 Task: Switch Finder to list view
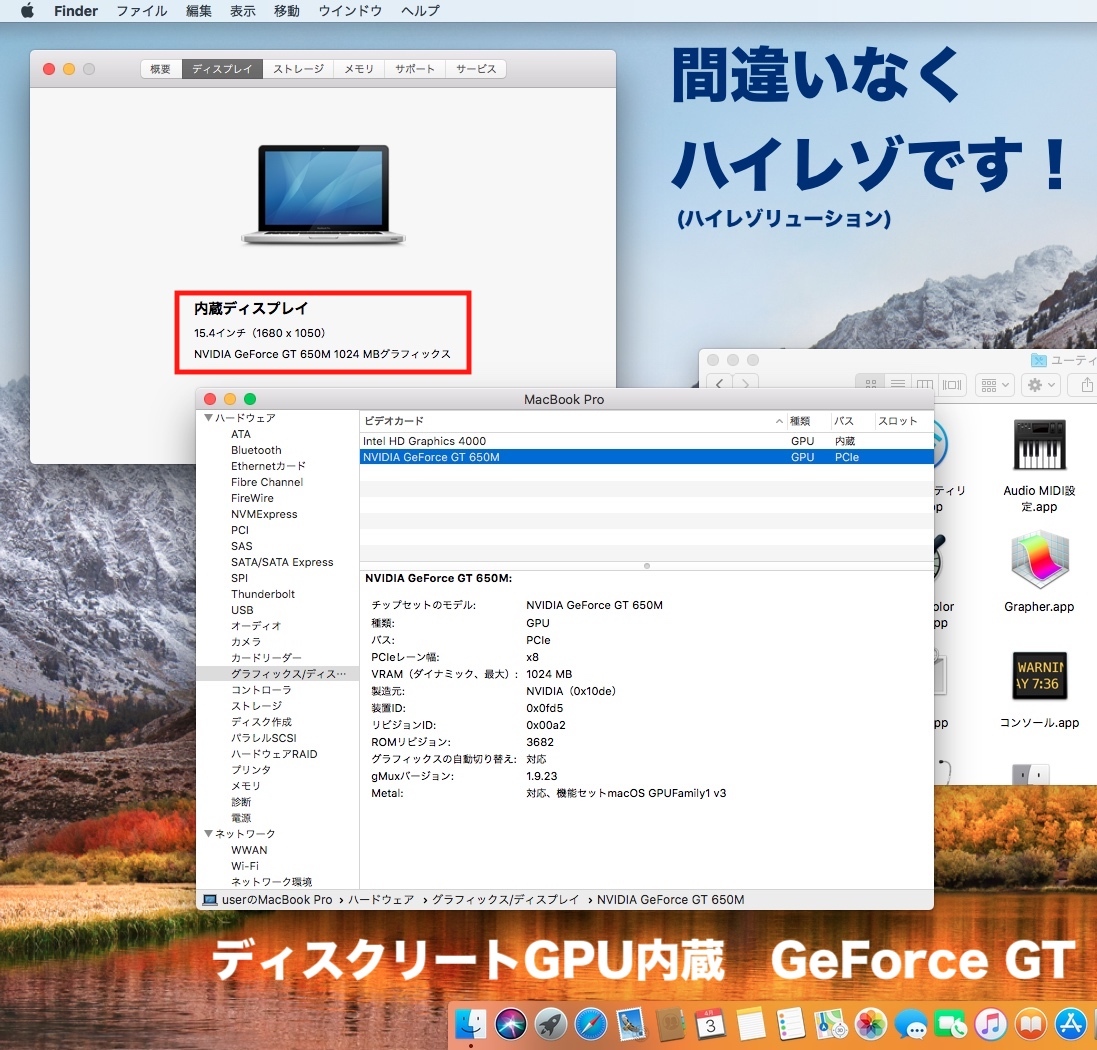click(897, 384)
